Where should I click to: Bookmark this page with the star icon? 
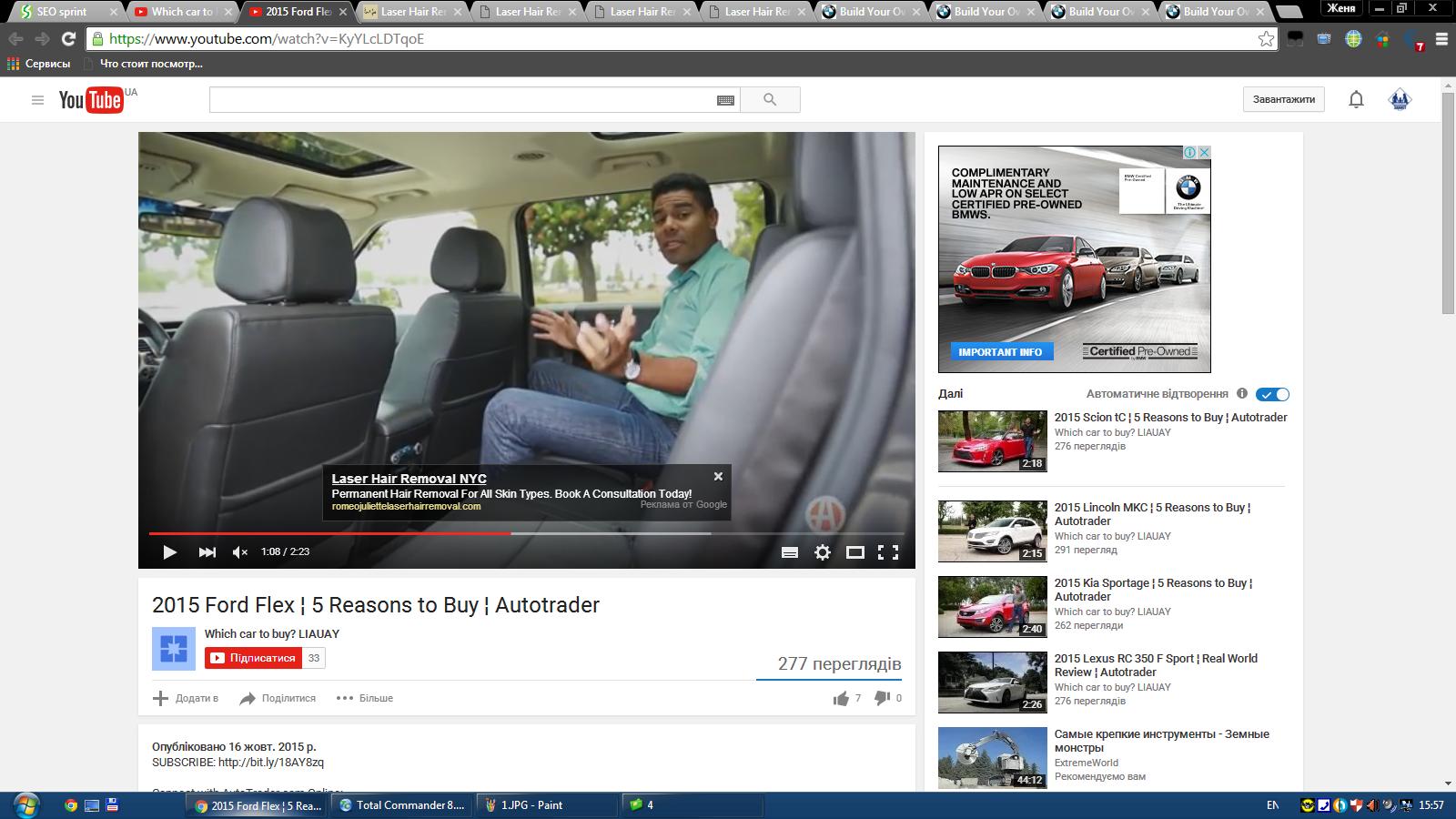click(x=1266, y=39)
